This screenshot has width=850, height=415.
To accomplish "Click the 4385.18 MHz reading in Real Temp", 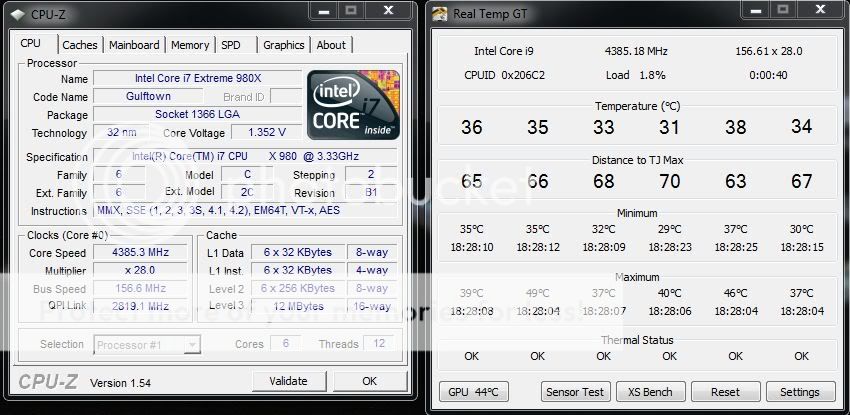I will 636,51.
